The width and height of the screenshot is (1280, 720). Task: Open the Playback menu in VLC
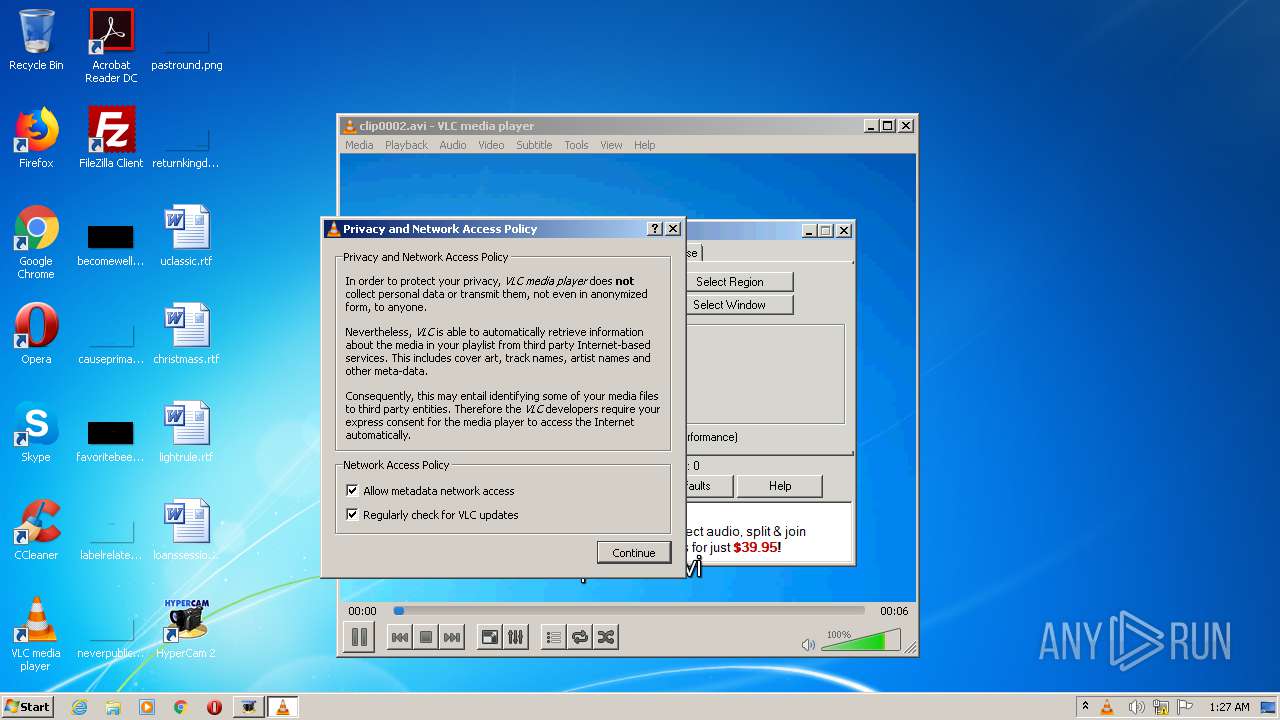pos(406,145)
